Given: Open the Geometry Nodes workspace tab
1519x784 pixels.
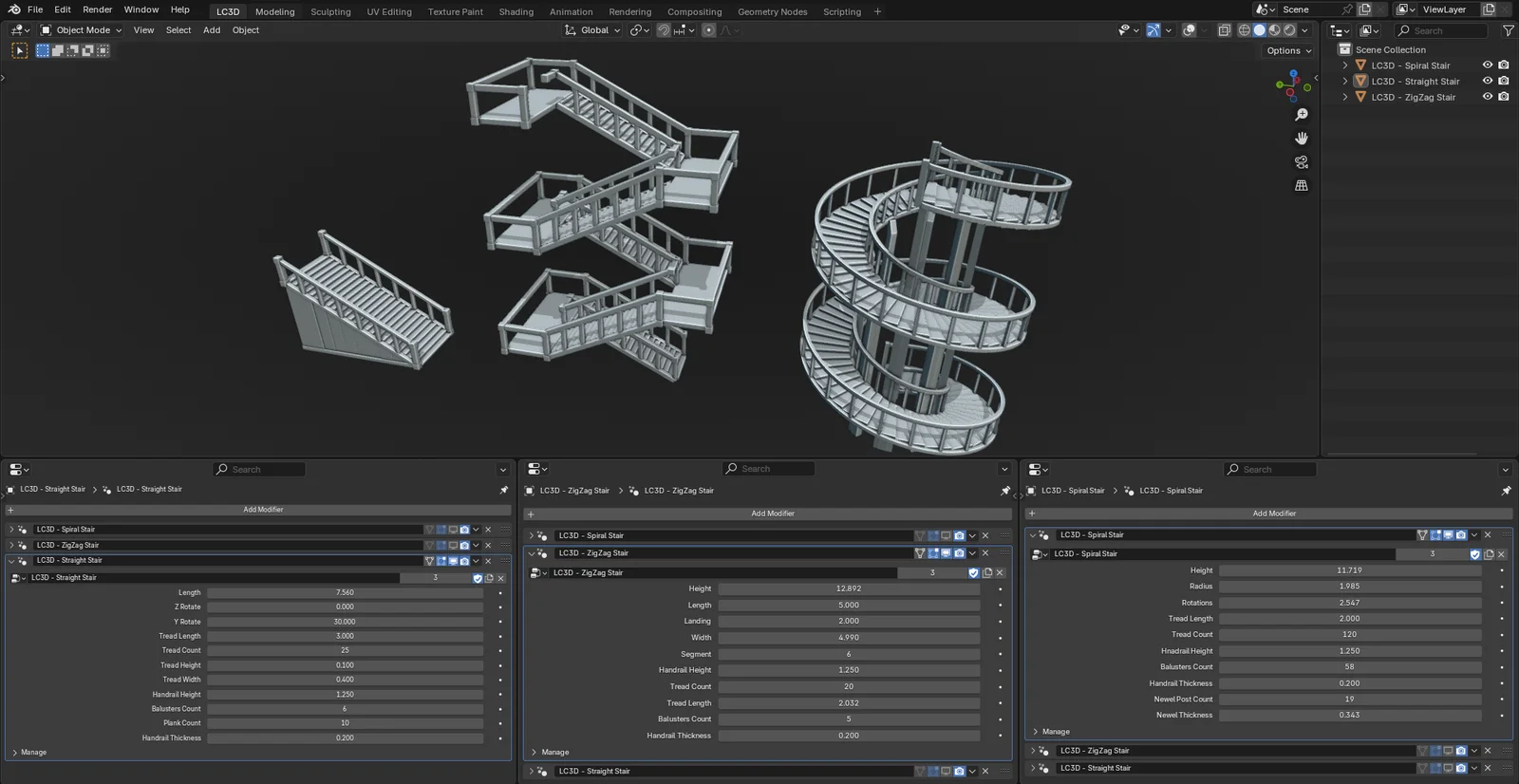Looking at the screenshot, I should 772,11.
